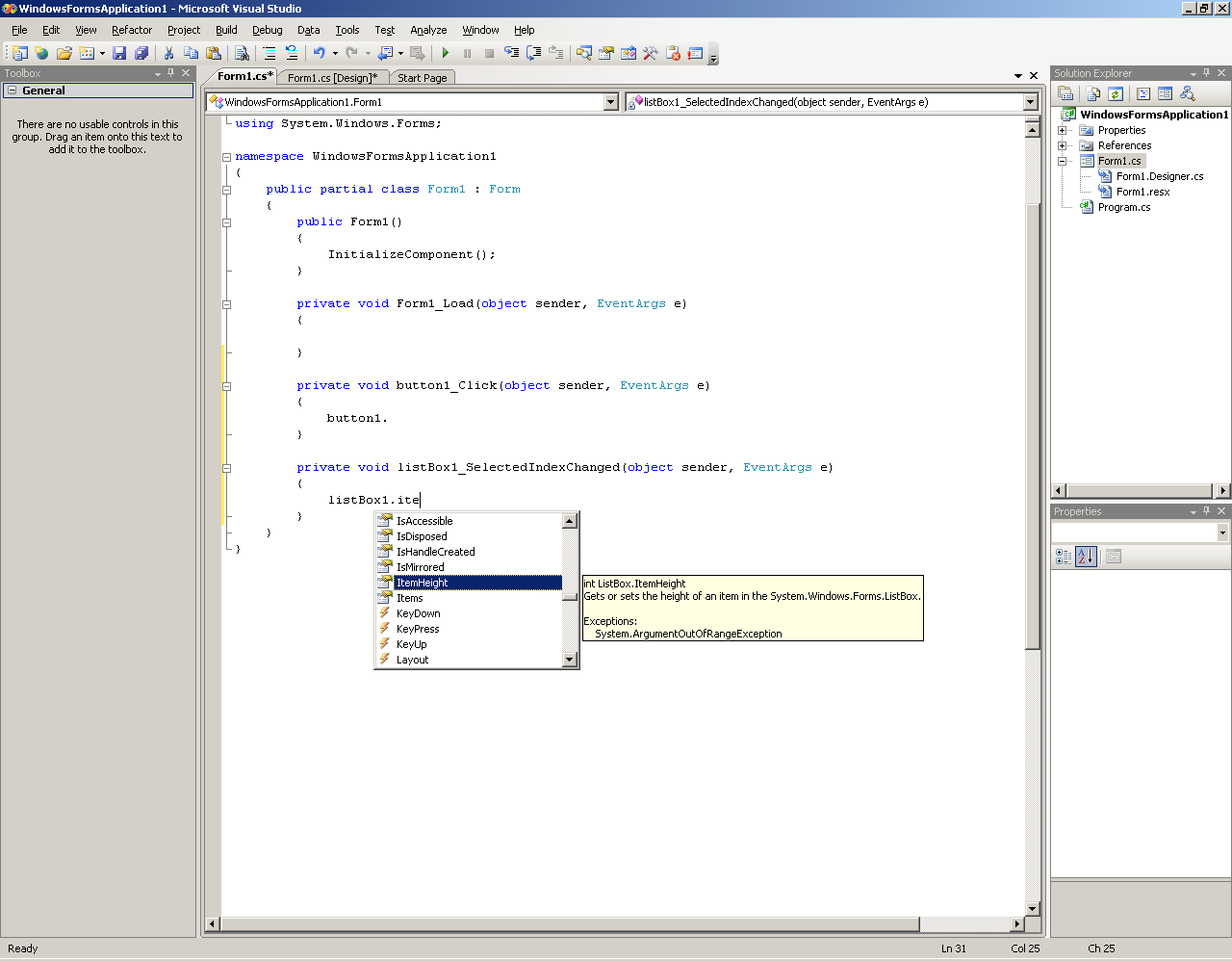1232x961 pixels.
Task: Click the IntelliSense list scrollbar thumb
Action: pos(570,596)
